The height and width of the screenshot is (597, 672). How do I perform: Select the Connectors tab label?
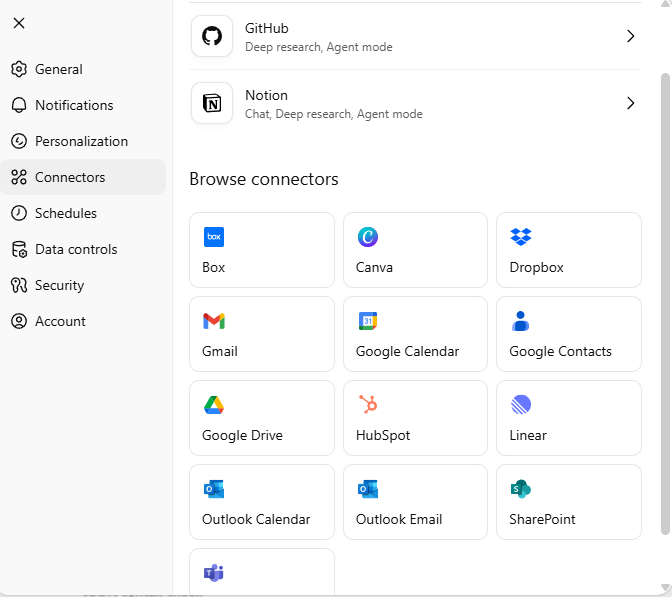(70, 177)
